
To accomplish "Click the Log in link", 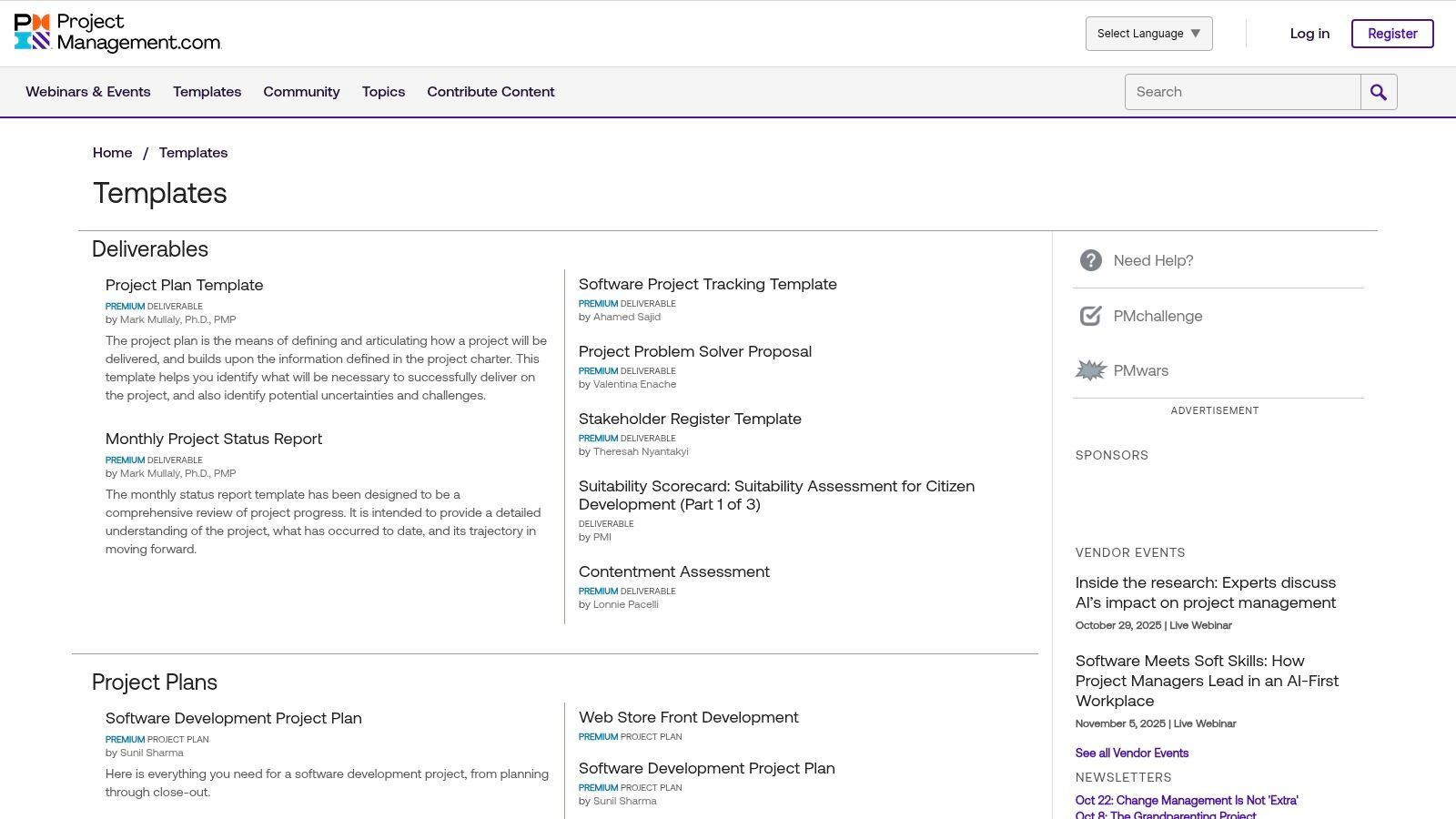I will [x=1309, y=33].
